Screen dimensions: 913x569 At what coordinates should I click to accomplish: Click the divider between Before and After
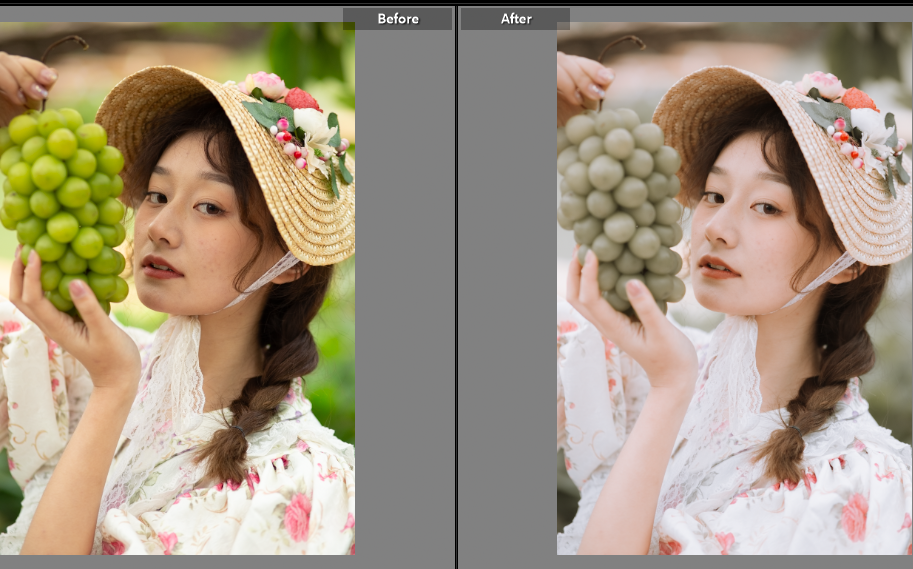click(x=456, y=290)
